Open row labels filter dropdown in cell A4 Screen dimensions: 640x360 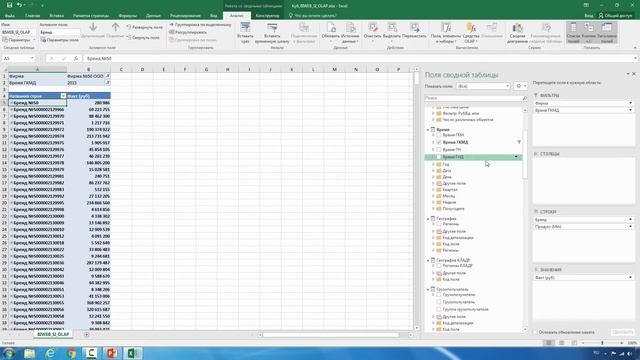tap(63, 96)
